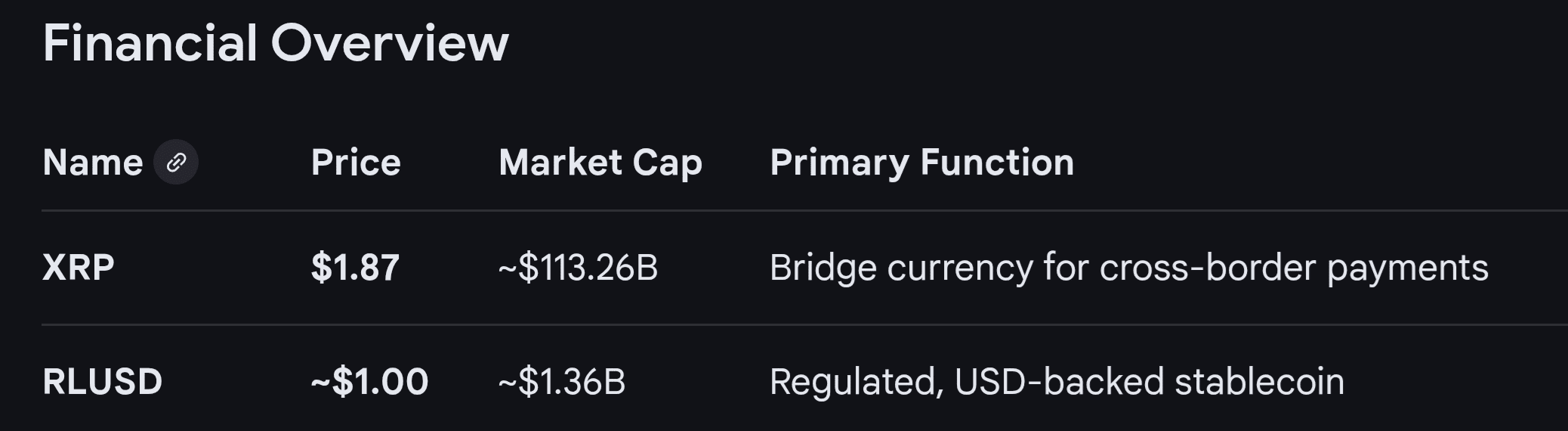Click the link icon beside Name header

(176, 163)
